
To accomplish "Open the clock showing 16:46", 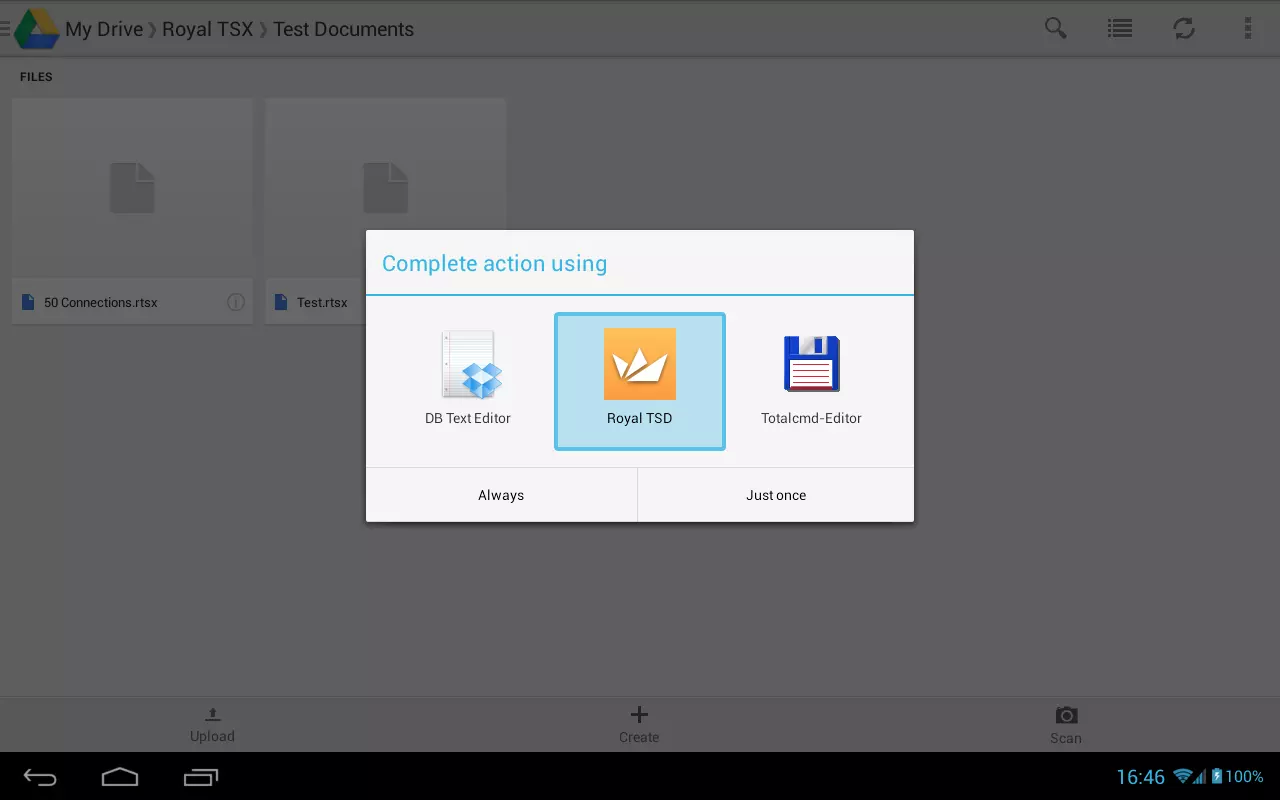I will (1140, 777).
